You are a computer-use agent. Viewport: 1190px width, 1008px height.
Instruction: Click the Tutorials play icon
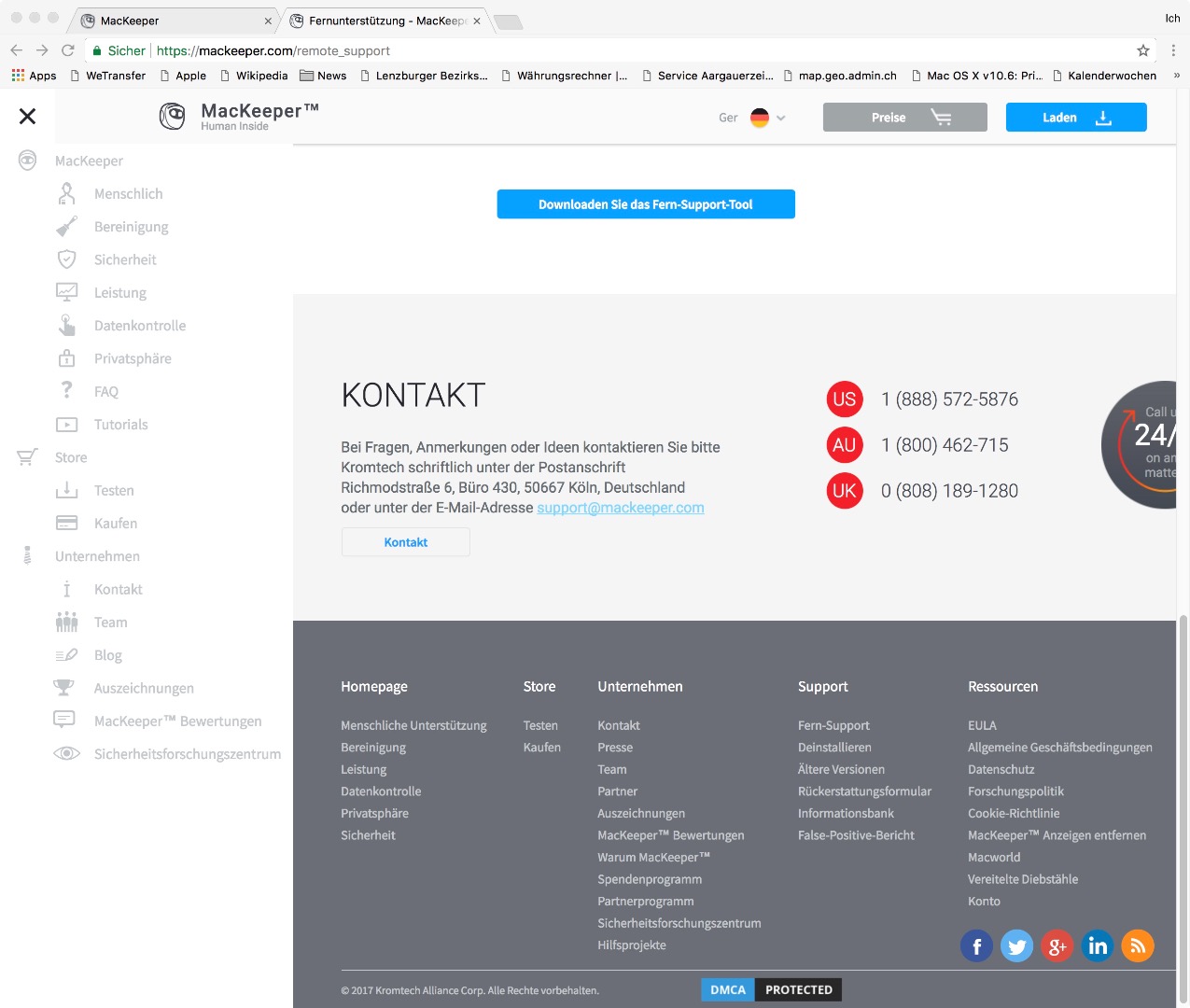(x=66, y=424)
